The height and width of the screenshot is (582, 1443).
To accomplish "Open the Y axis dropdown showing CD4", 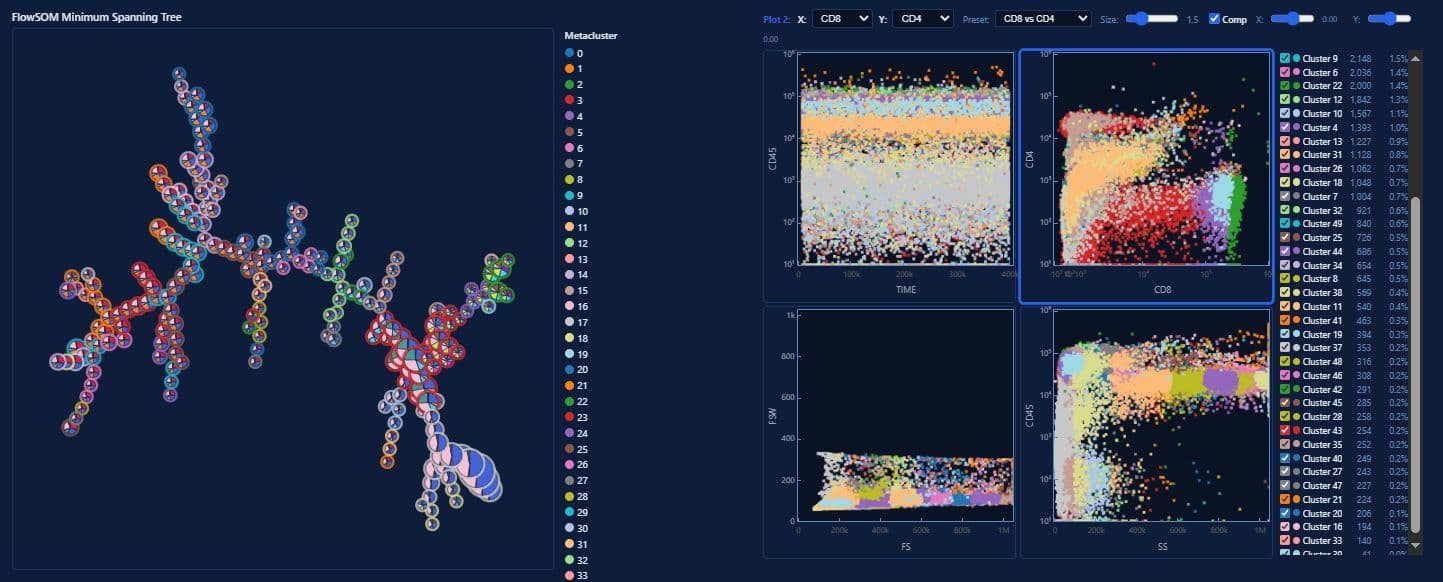I will [x=921, y=18].
